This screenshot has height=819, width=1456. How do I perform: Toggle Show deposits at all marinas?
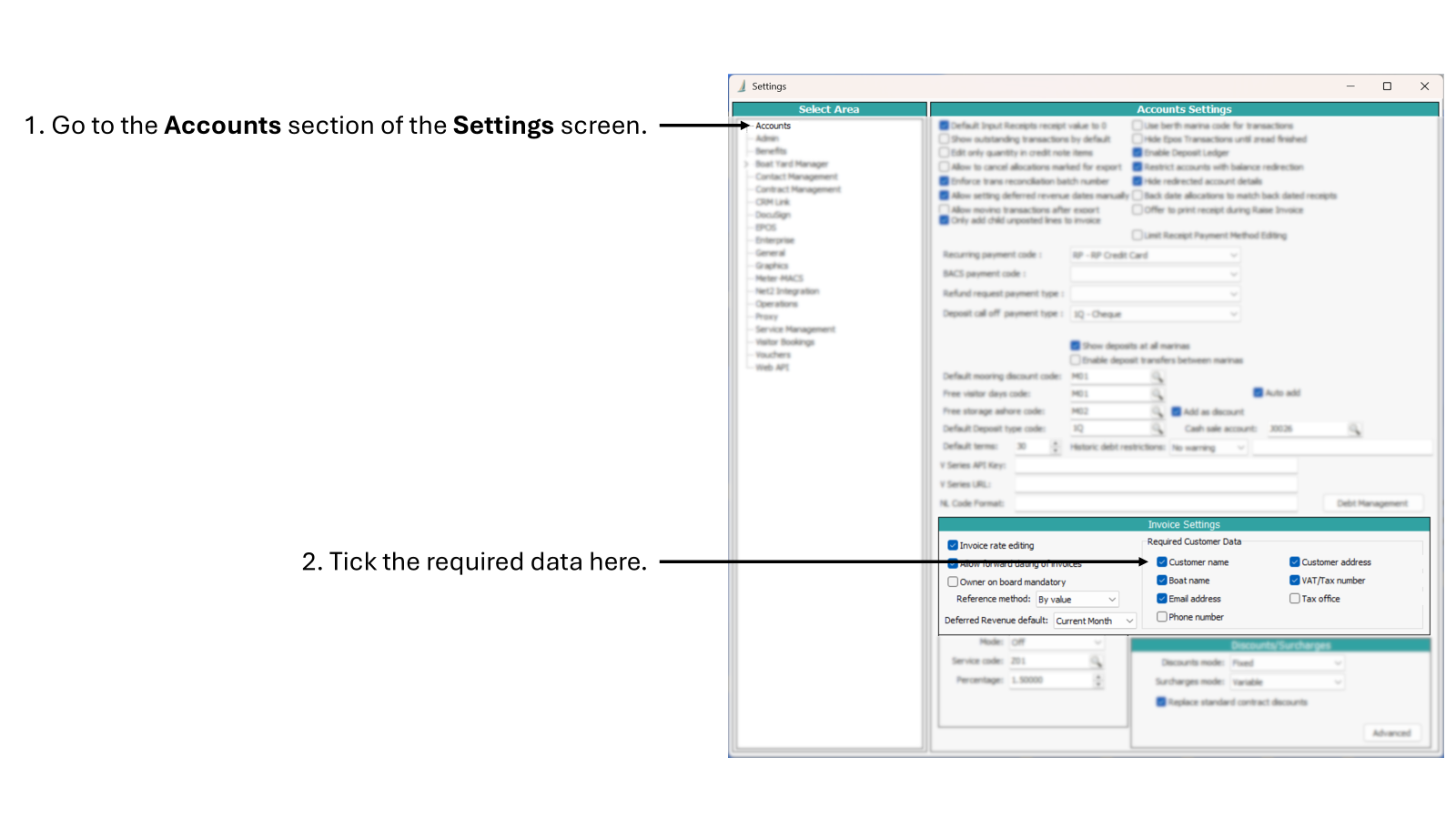coord(1076,346)
